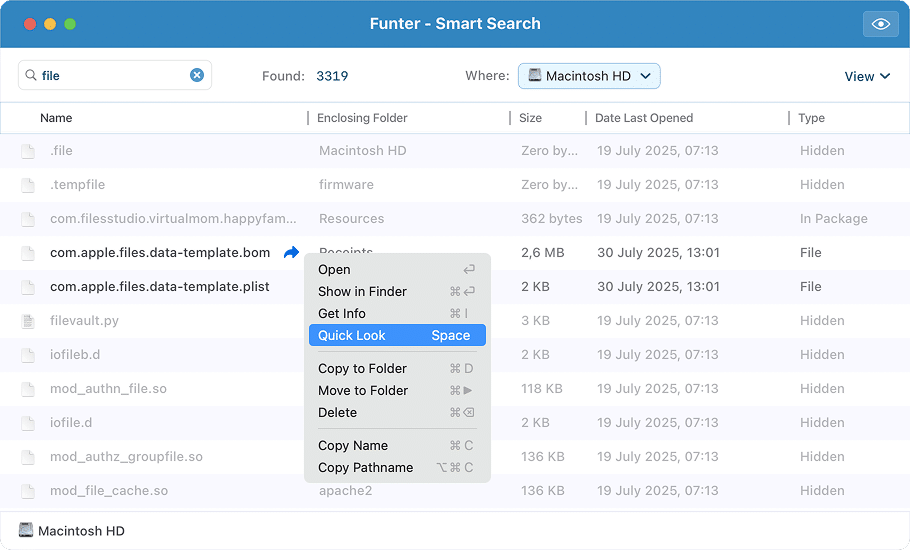Toggle hidden files with the eye button
This screenshot has height=550, width=910.
pos(880,24)
